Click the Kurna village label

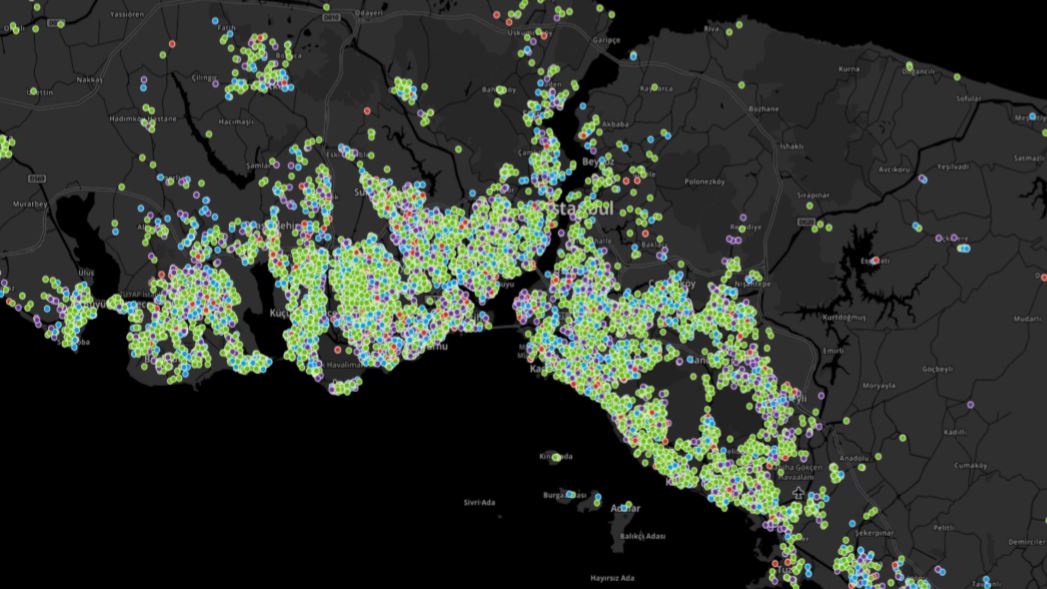(x=848, y=69)
